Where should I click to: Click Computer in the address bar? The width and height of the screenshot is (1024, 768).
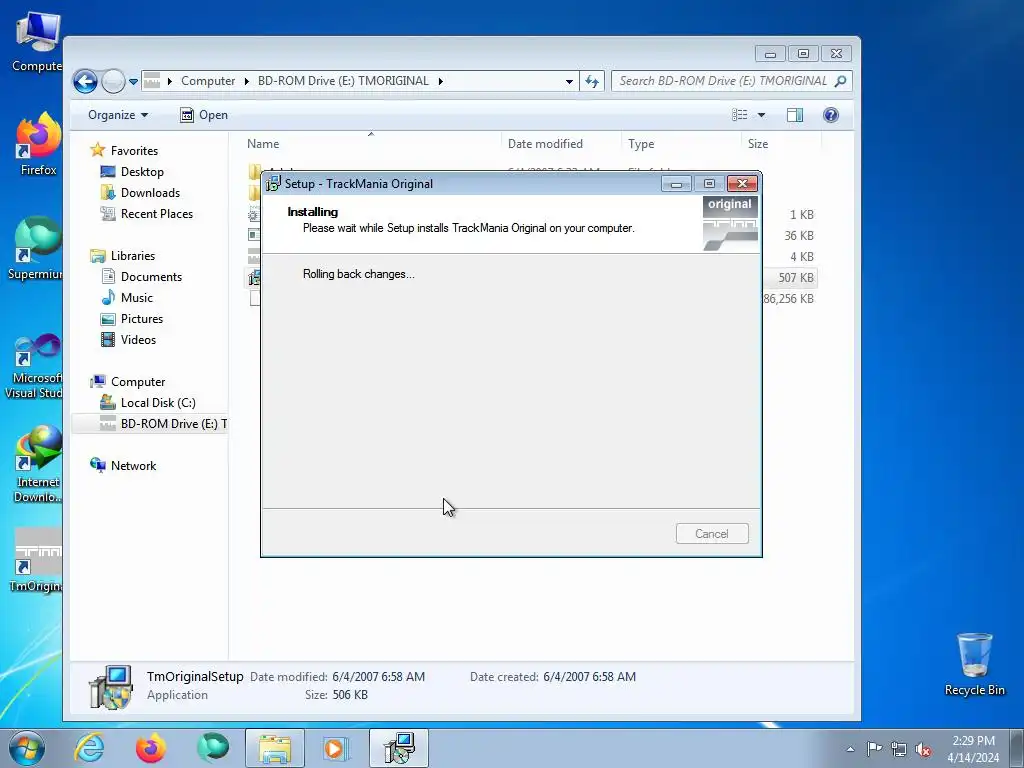coord(208,81)
